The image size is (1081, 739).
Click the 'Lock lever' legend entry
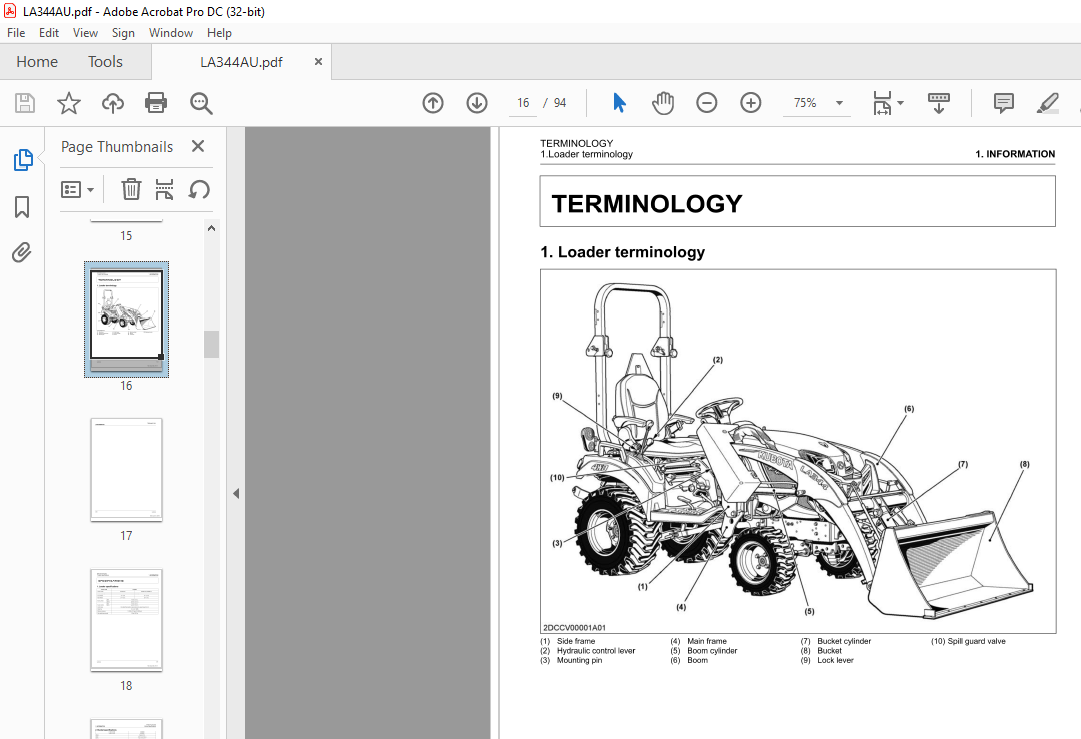(835, 660)
